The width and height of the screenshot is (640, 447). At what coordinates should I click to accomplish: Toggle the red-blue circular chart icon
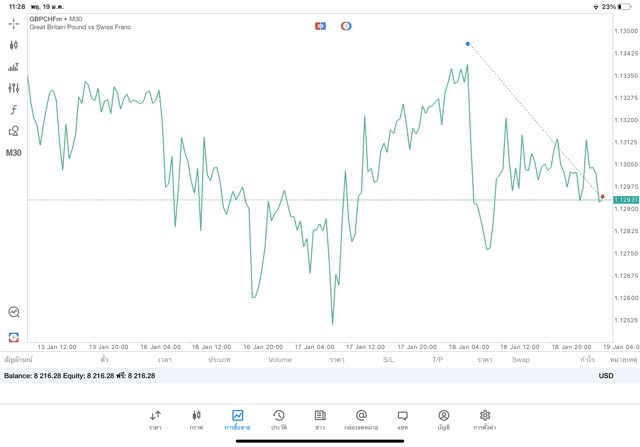(x=346, y=25)
